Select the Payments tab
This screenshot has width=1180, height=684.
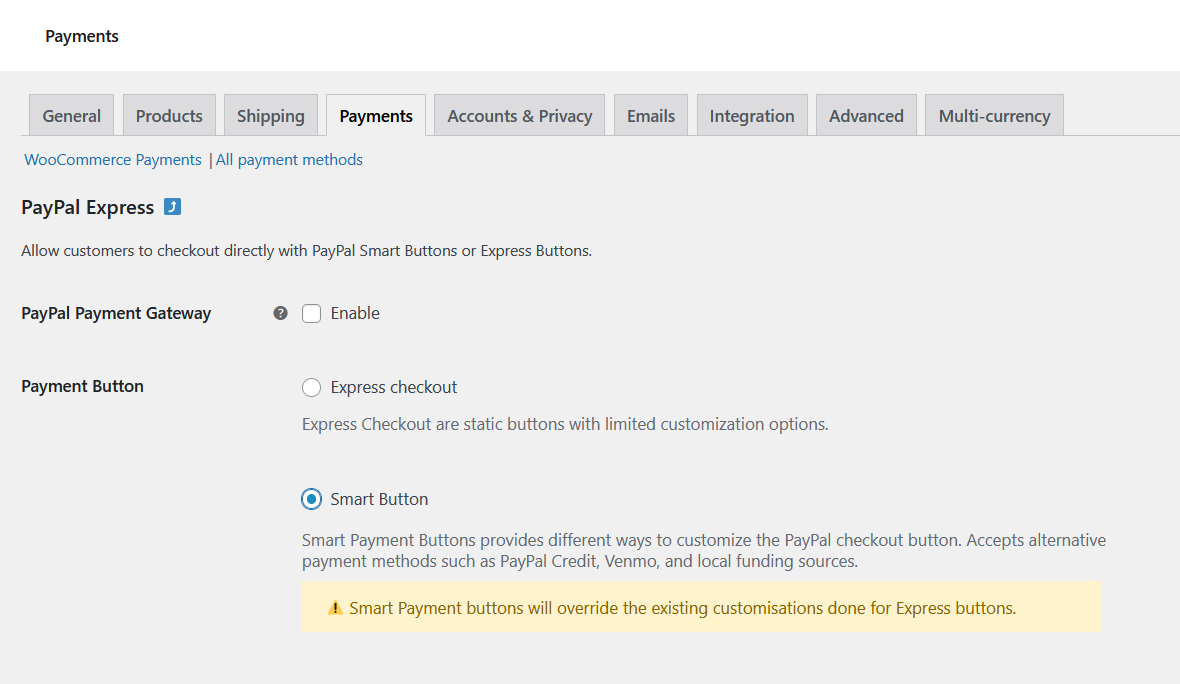376,116
